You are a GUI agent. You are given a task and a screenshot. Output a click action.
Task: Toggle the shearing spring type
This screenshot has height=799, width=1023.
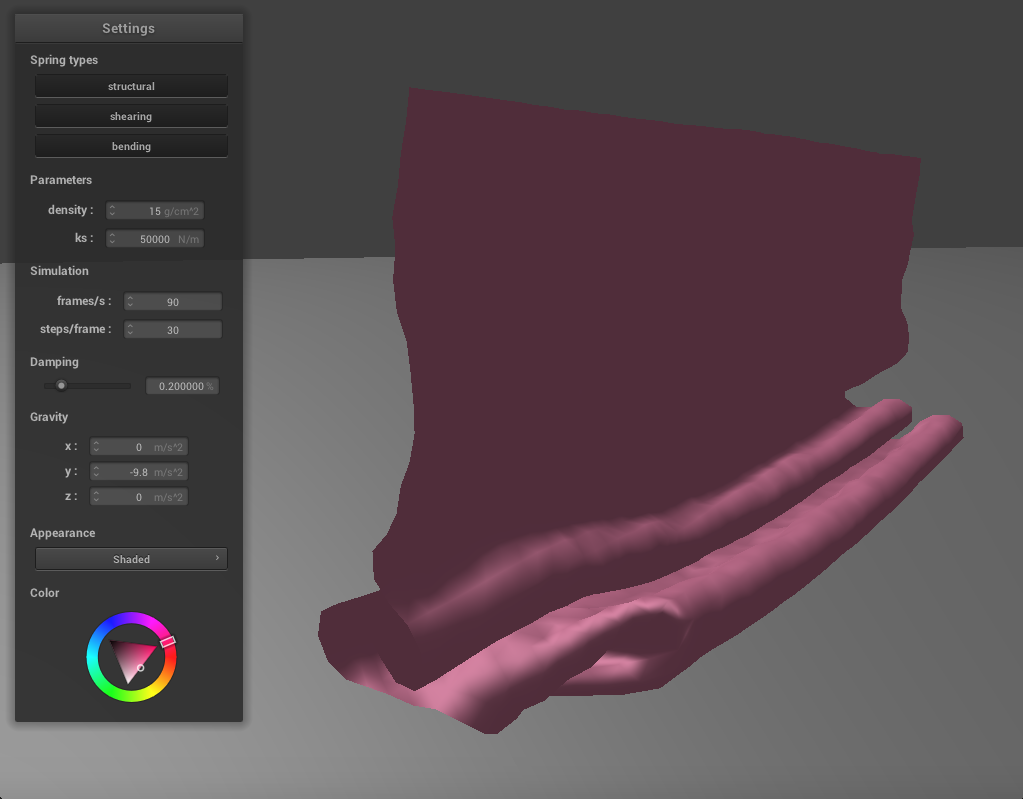click(131, 117)
